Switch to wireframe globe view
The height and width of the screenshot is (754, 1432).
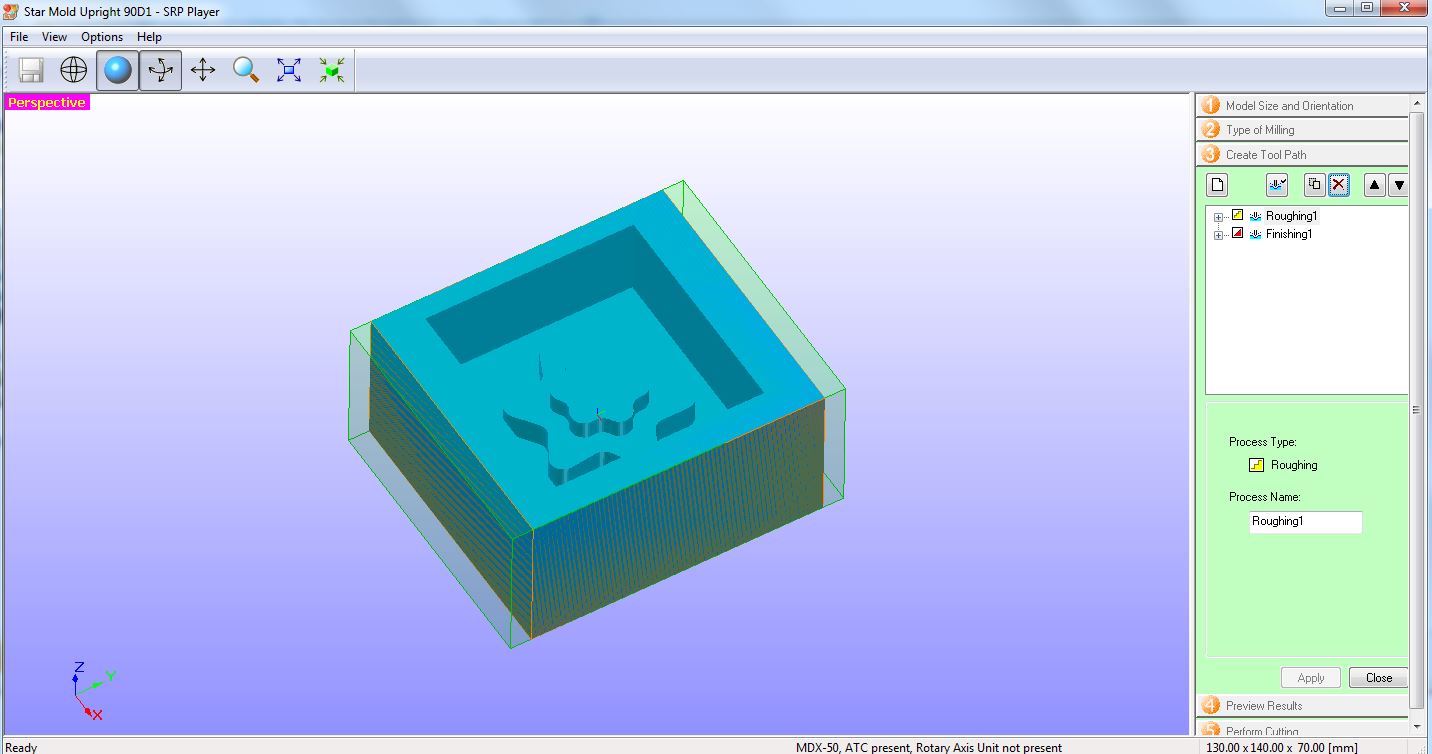tap(74, 70)
